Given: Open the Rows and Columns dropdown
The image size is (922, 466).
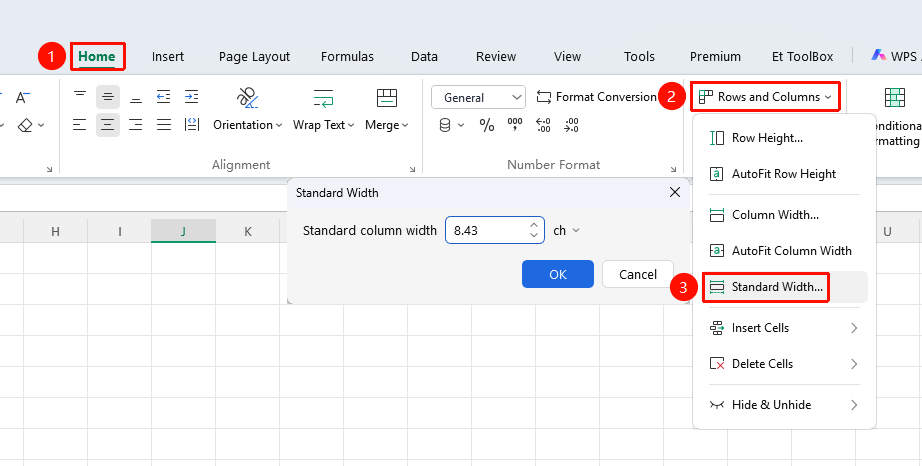Looking at the screenshot, I should (x=765, y=97).
